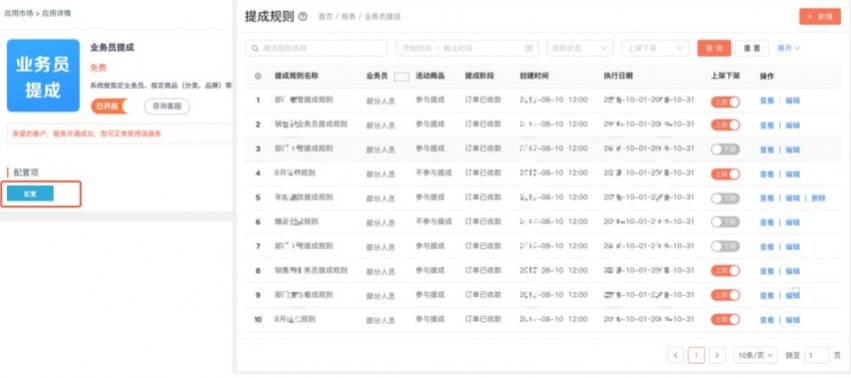Click 编辑 in row 5

(793, 198)
